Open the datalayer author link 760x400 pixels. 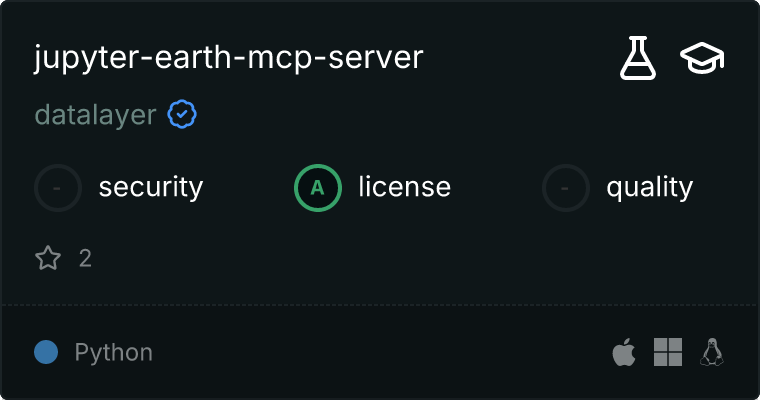[x=95, y=115]
